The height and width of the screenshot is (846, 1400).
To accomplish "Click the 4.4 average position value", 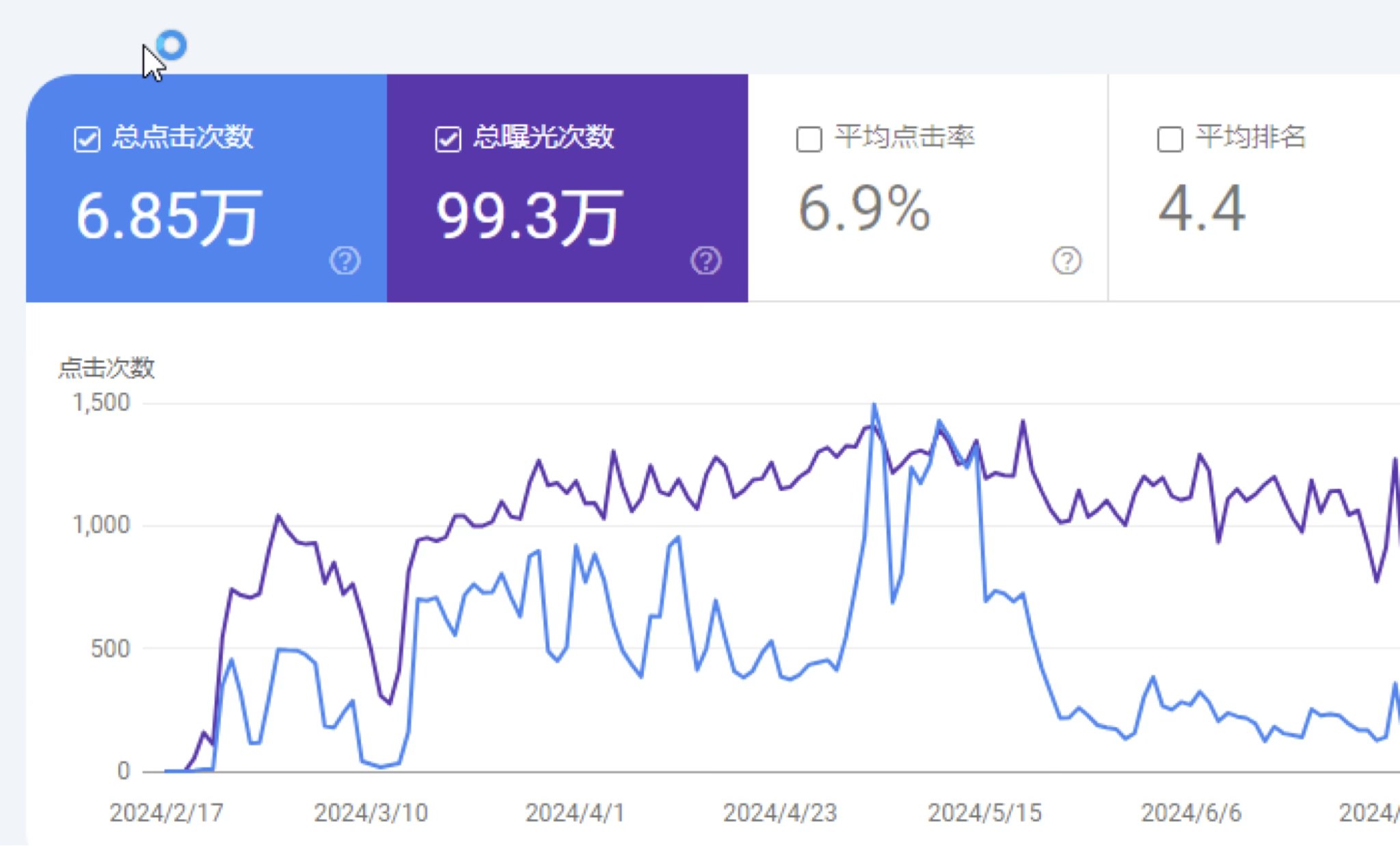I will click(1202, 209).
